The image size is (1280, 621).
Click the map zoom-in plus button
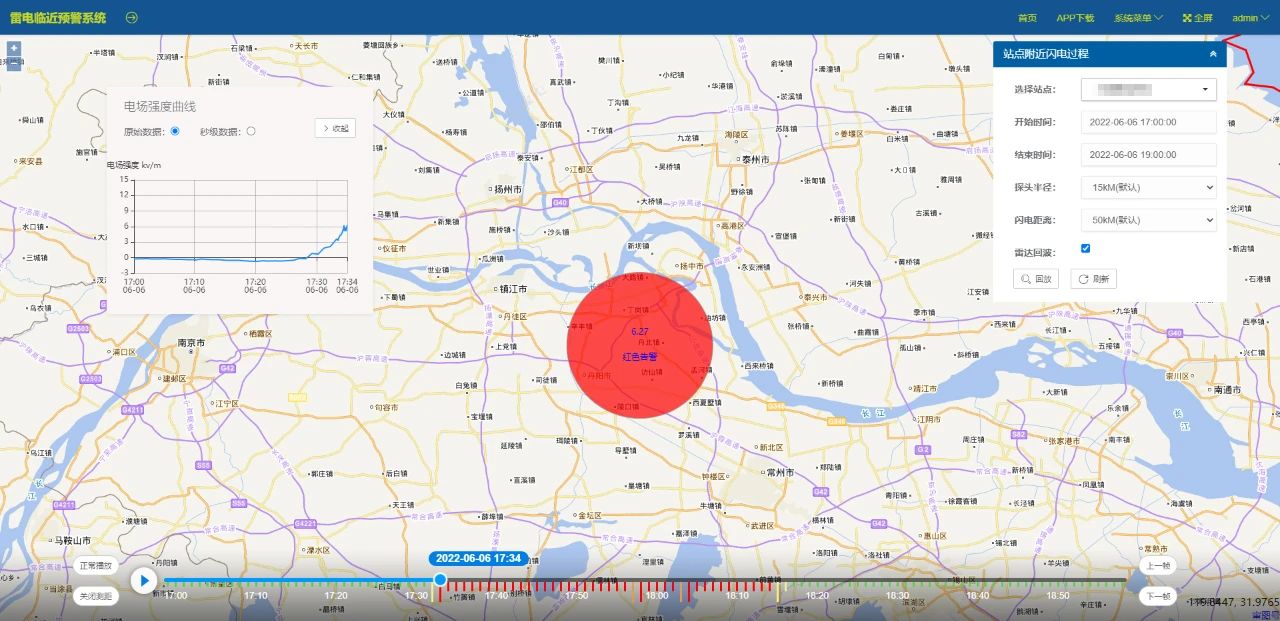pos(14,48)
